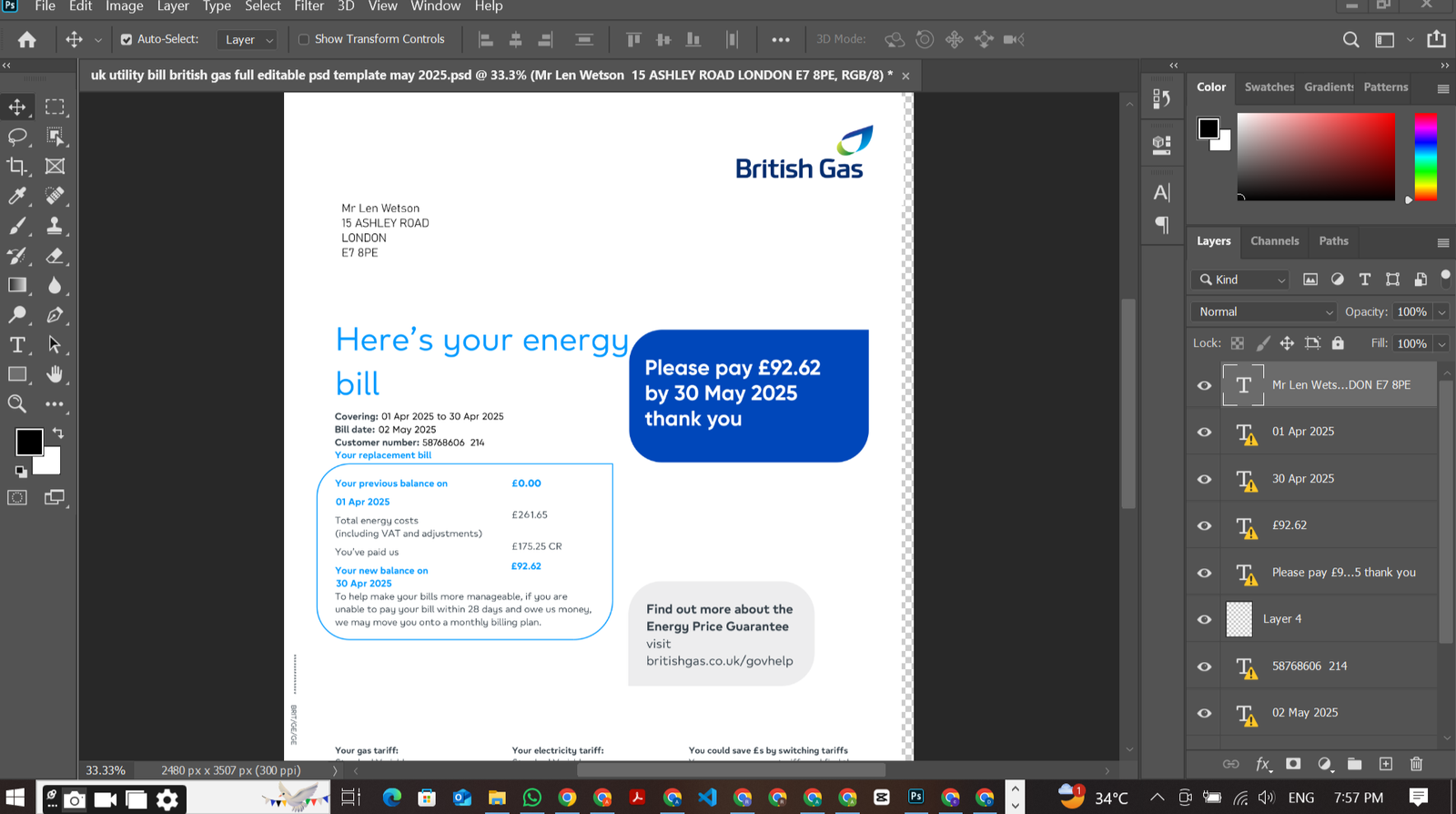Toggle the Auto-Select checkbox
This screenshot has width=1456, height=814.
coord(126,39)
